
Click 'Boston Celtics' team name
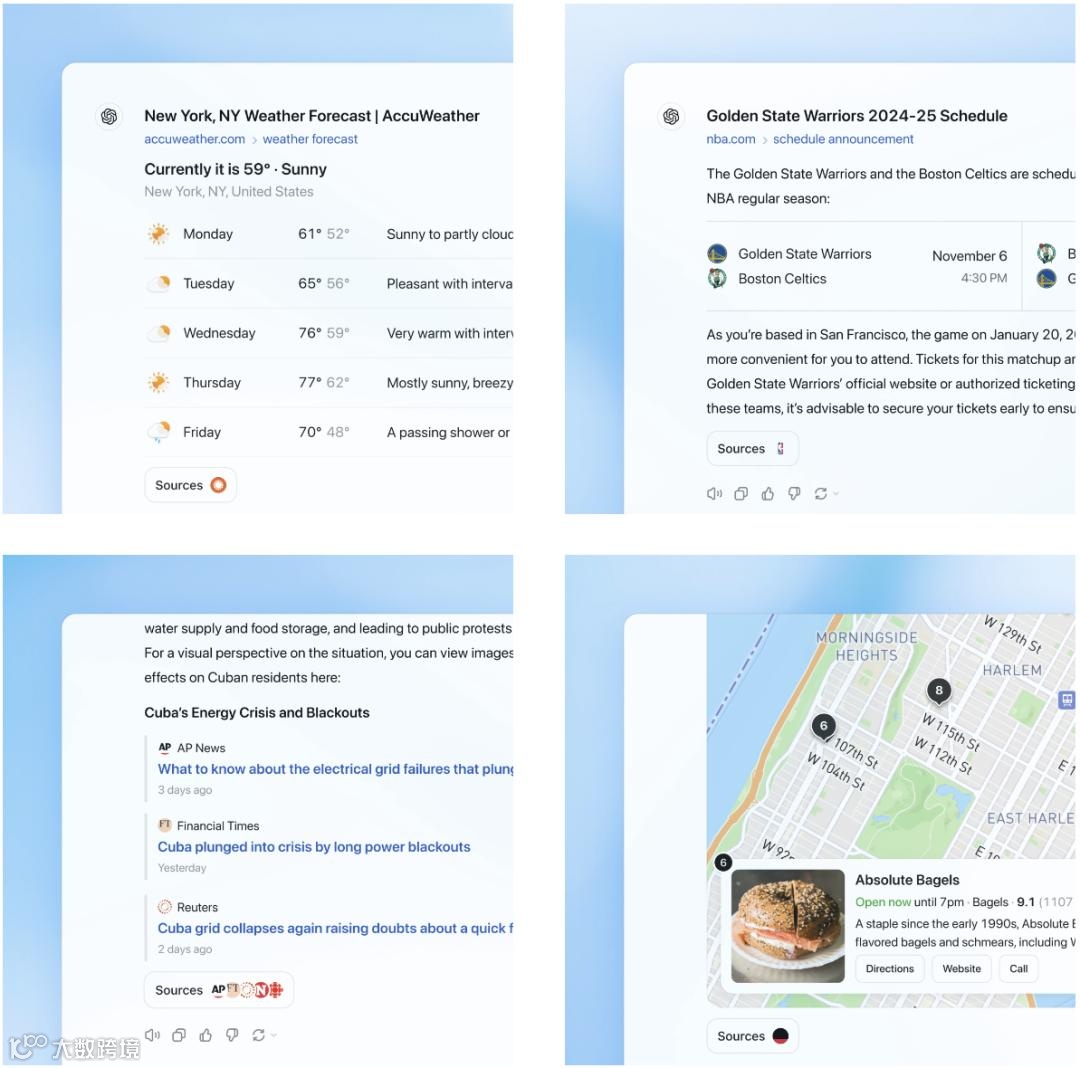pyautogui.click(x=782, y=279)
